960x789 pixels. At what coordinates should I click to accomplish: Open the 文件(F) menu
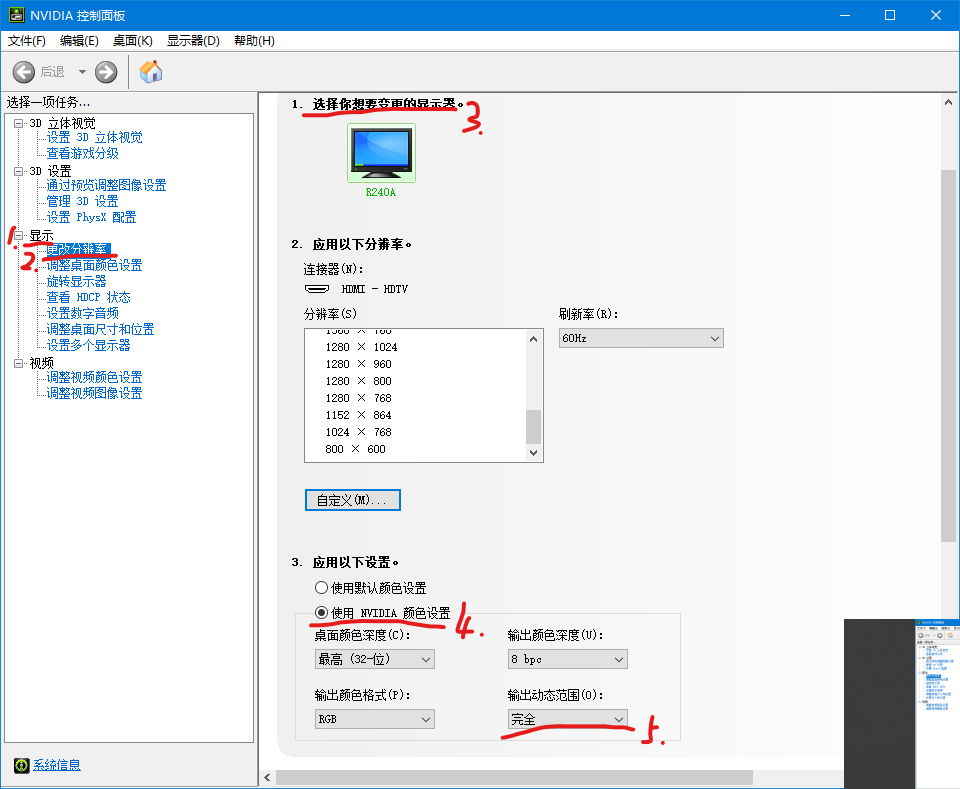click(x=27, y=41)
